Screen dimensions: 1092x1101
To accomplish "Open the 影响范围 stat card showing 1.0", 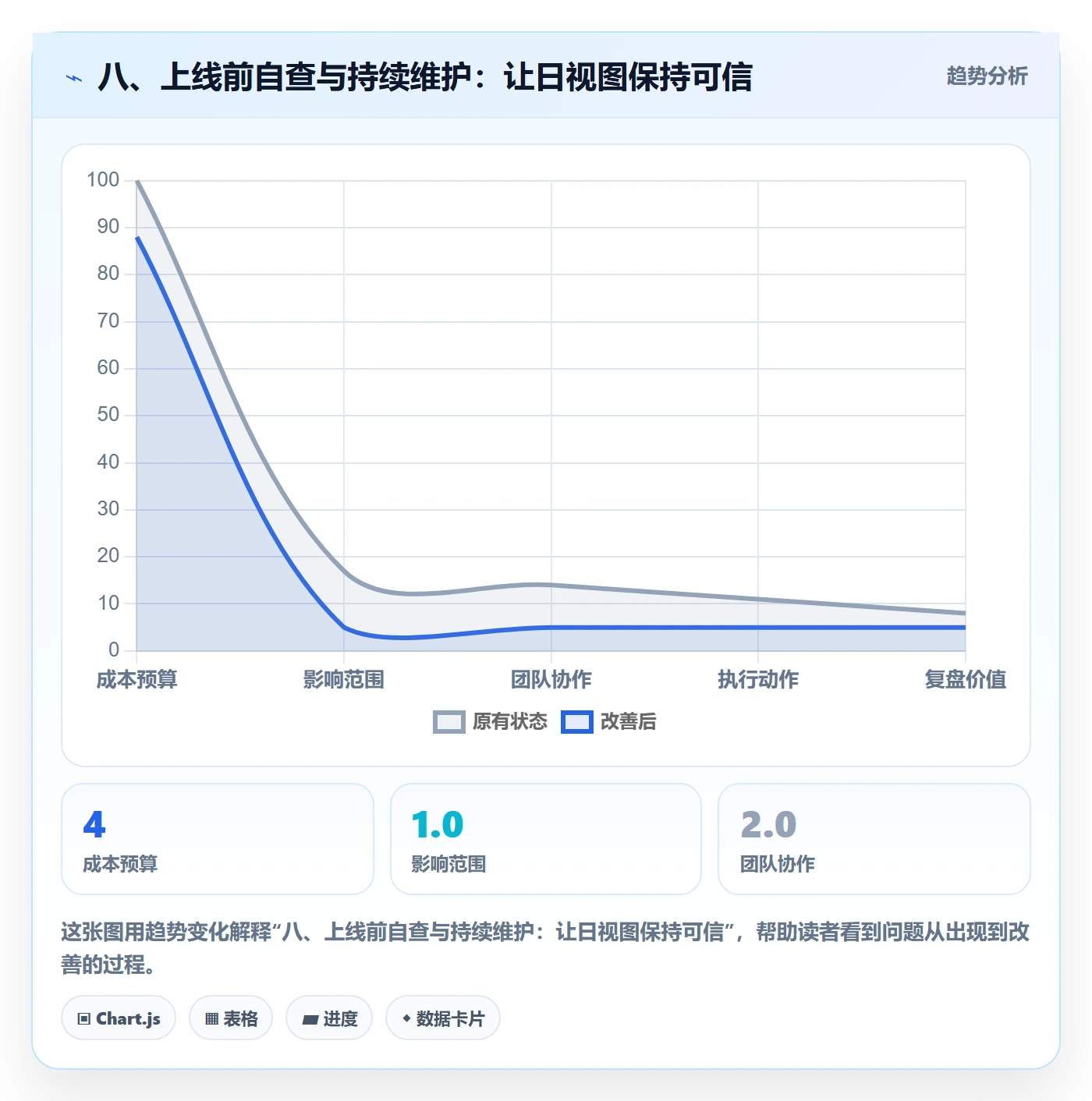I will 546,839.
